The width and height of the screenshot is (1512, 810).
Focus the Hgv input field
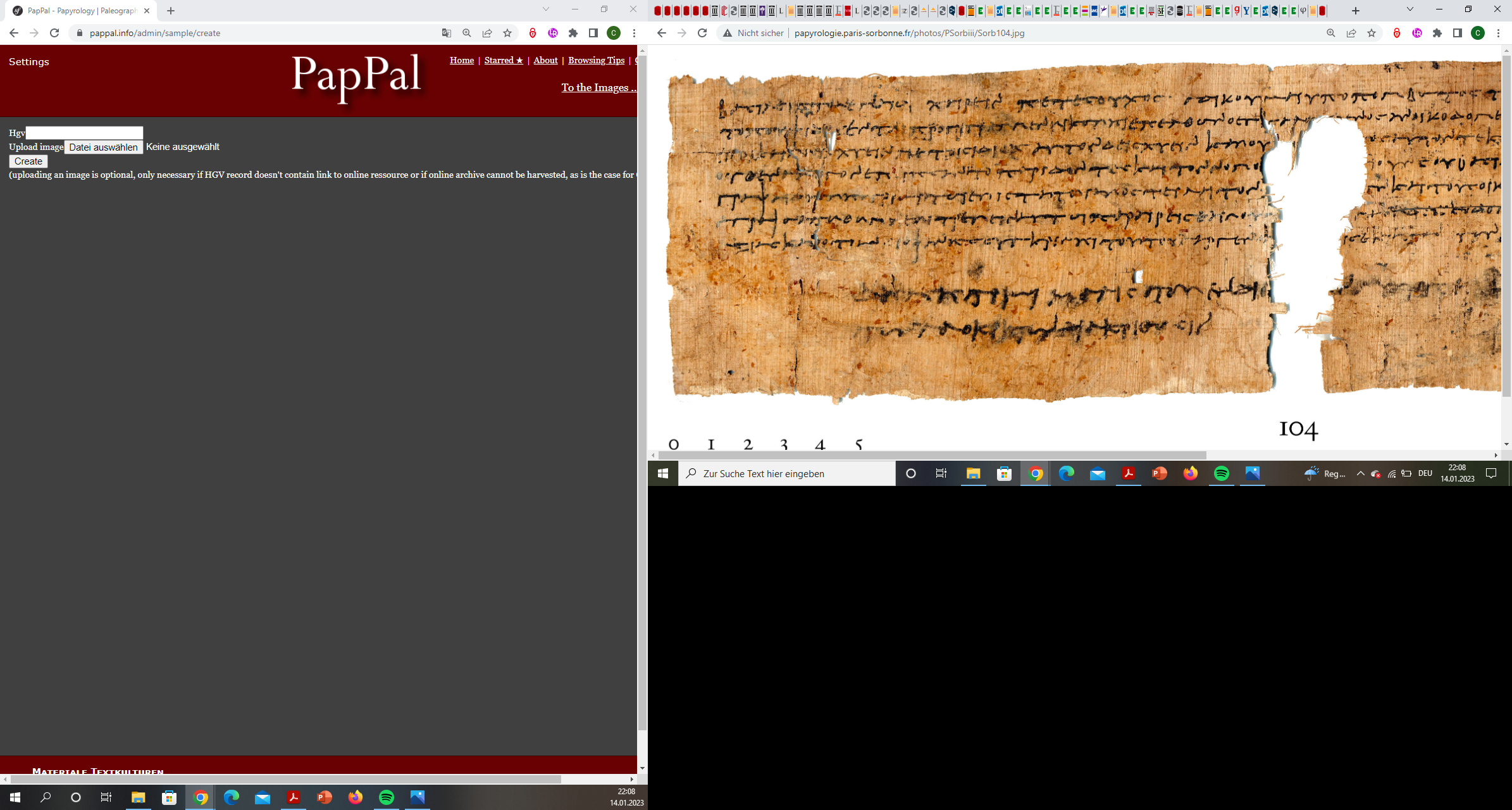[84, 133]
